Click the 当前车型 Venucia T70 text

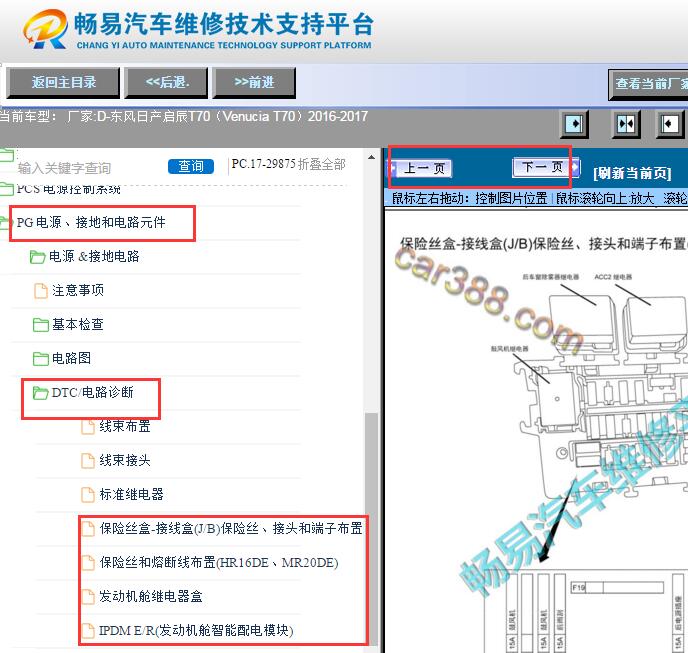pos(184,117)
